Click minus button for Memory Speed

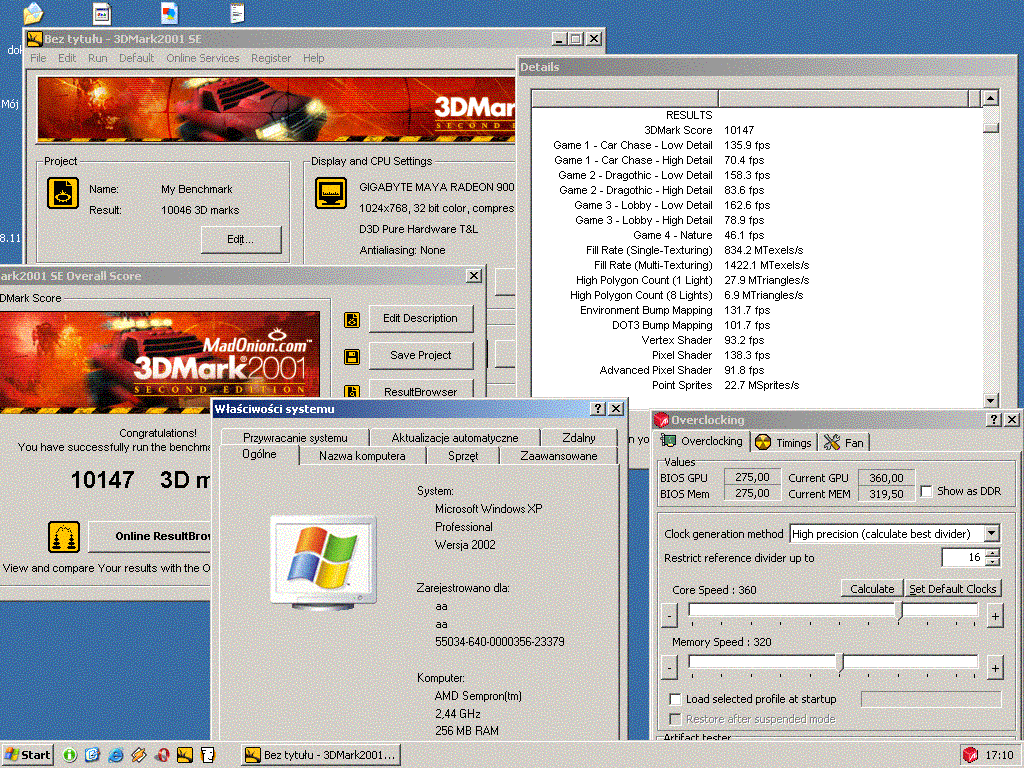pyautogui.click(x=669, y=667)
